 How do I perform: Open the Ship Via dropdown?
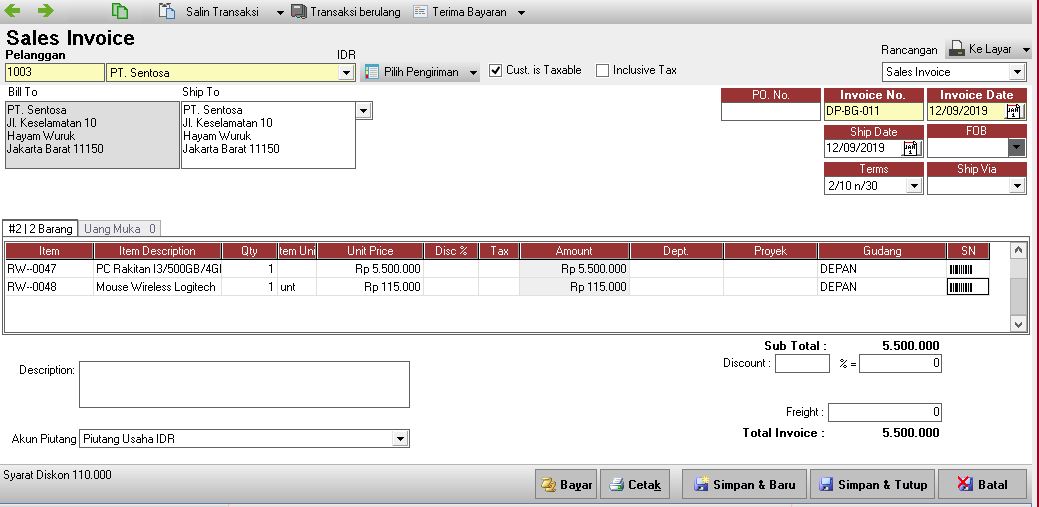click(x=1018, y=186)
